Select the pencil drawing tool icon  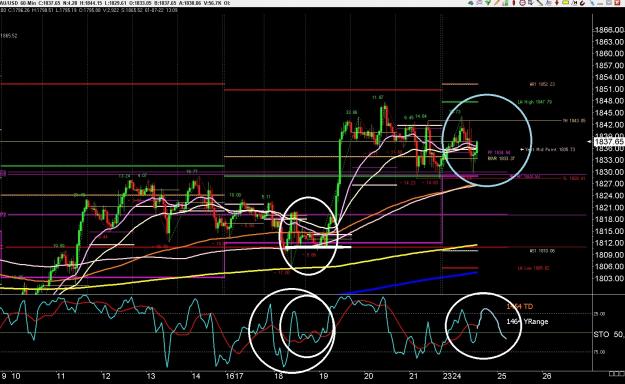(496, 3)
